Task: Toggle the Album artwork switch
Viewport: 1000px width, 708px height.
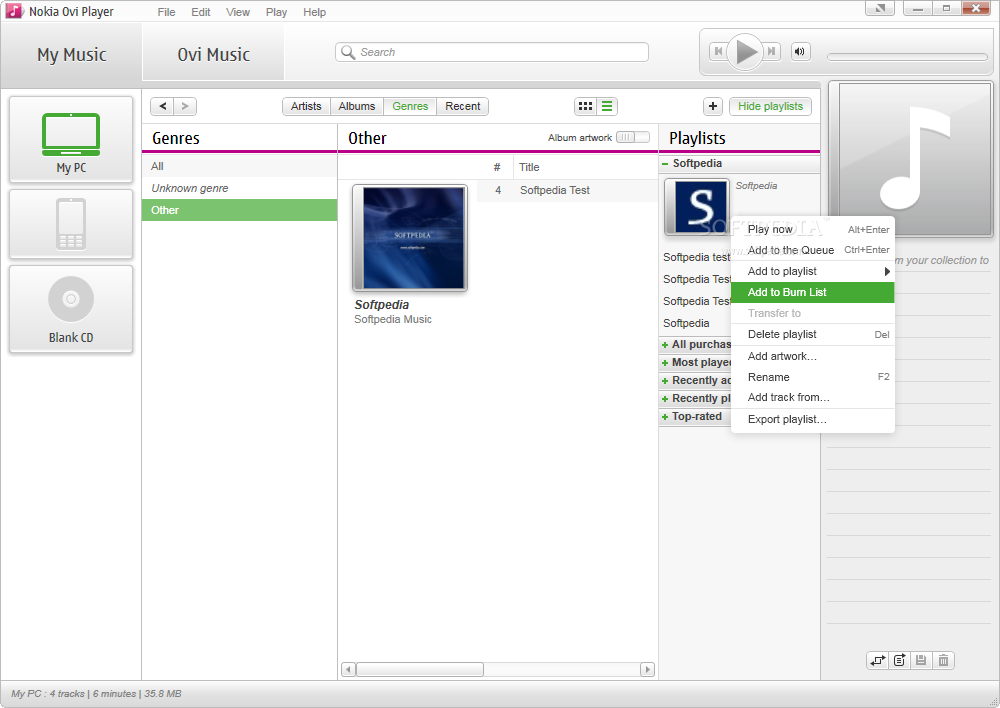Action: click(x=633, y=137)
